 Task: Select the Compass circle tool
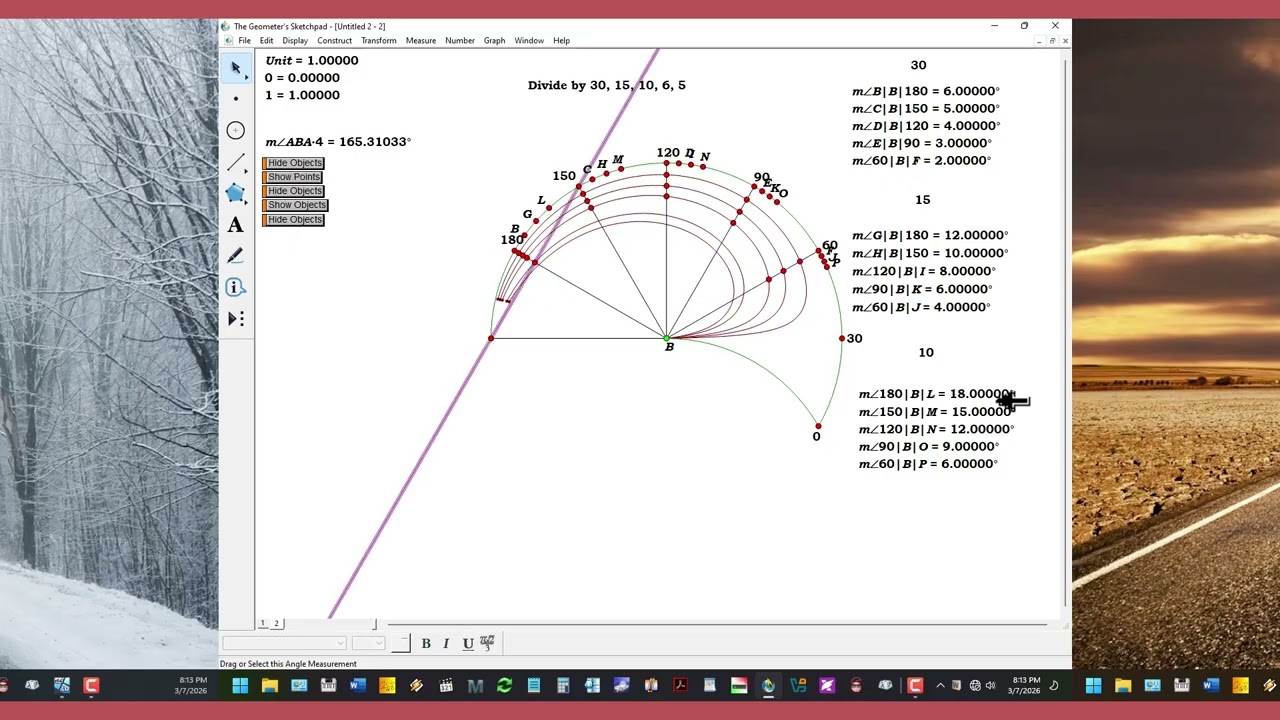pyautogui.click(x=236, y=130)
